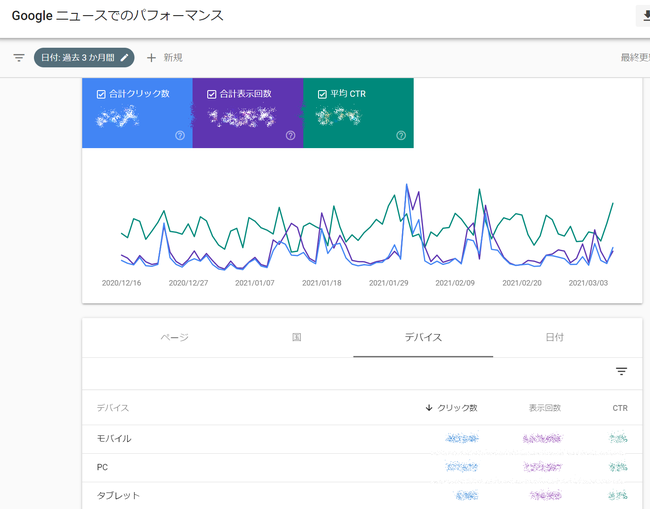The width and height of the screenshot is (650, 509).
Task: Open help icon on 合計クリック数 card
Action: (x=180, y=136)
